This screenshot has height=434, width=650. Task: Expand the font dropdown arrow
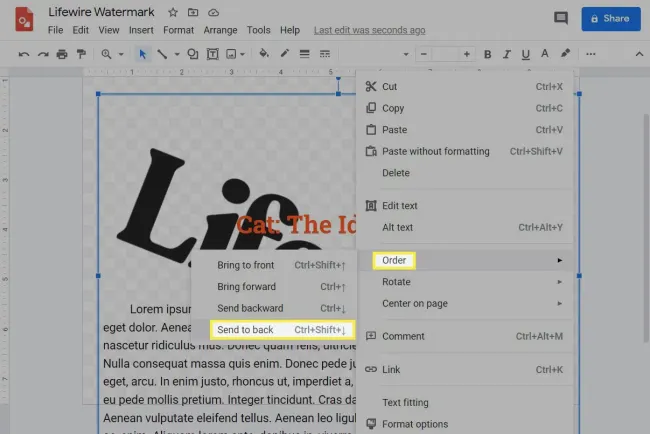coord(406,54)
